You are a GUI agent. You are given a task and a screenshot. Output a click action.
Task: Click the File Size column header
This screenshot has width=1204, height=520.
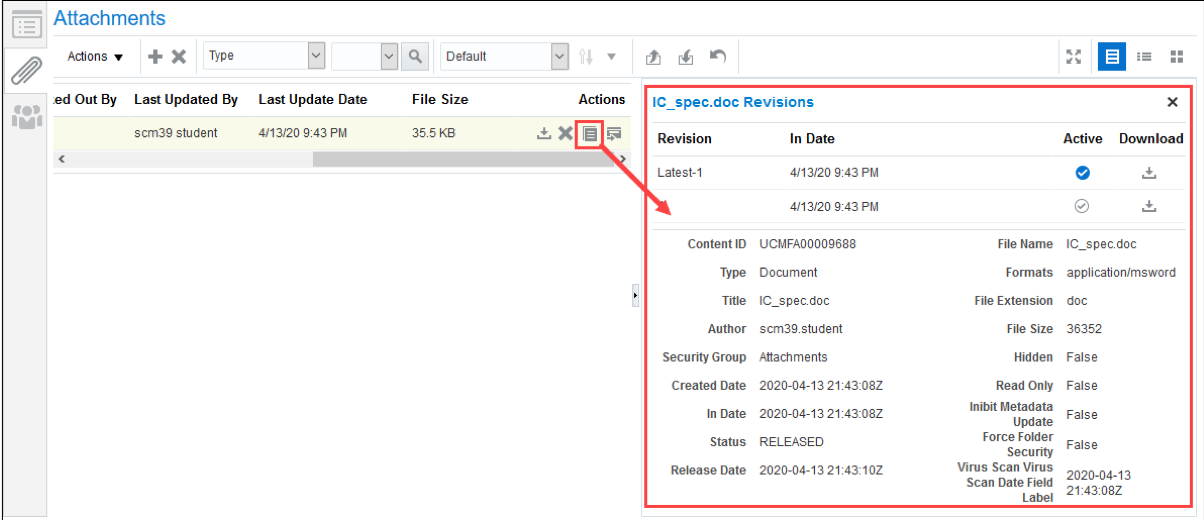click(x=440, y=99)
